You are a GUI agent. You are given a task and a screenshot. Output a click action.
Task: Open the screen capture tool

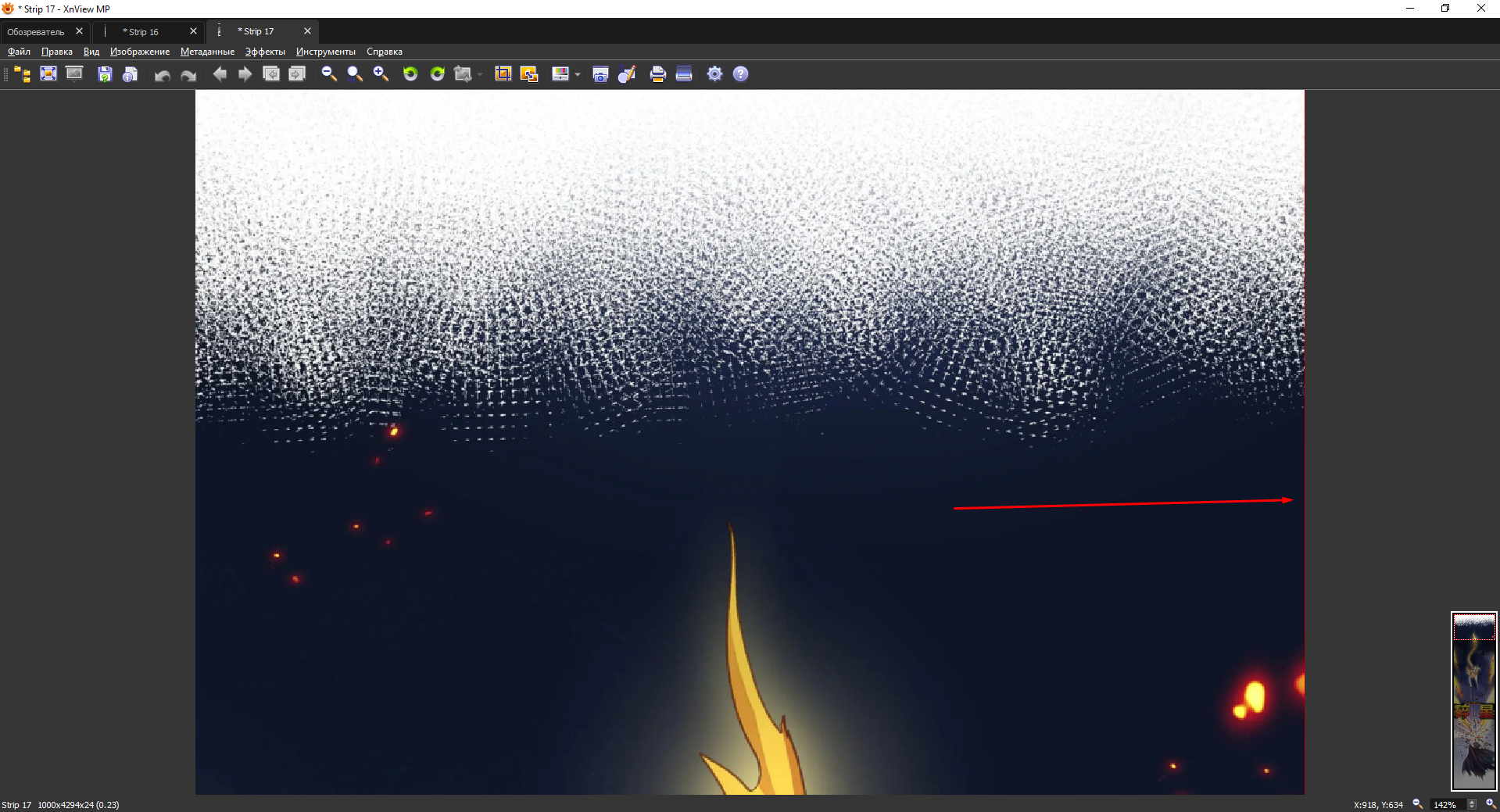click(x=600, y=74)
